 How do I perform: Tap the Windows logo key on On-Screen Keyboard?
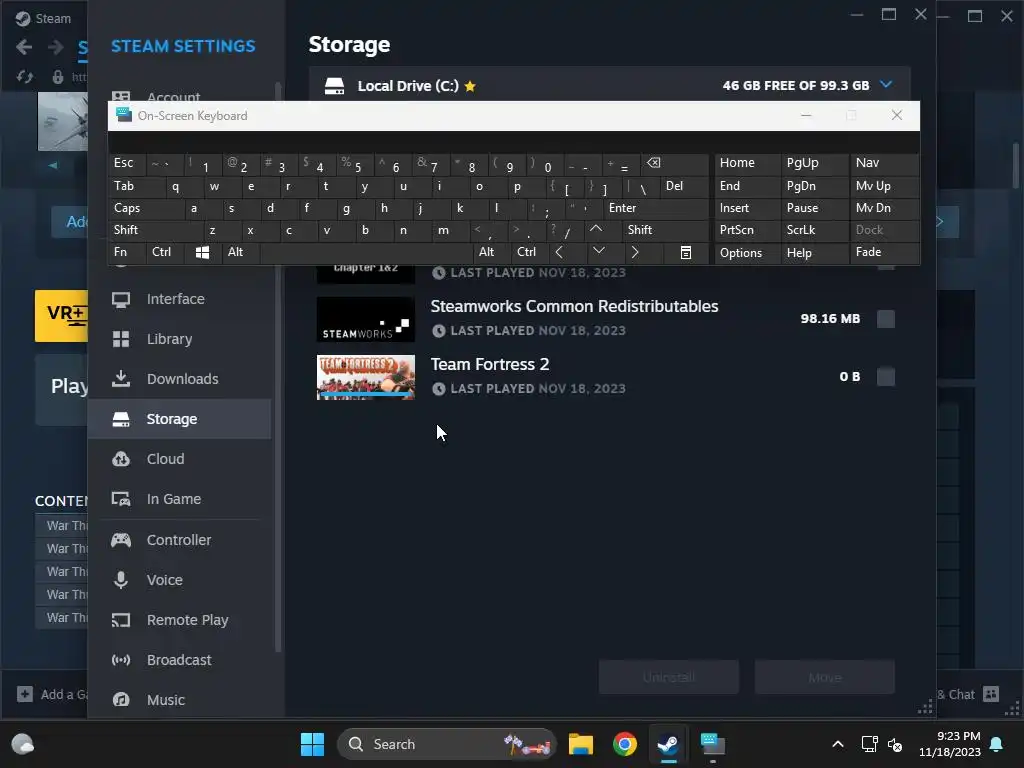click(204, 253)
